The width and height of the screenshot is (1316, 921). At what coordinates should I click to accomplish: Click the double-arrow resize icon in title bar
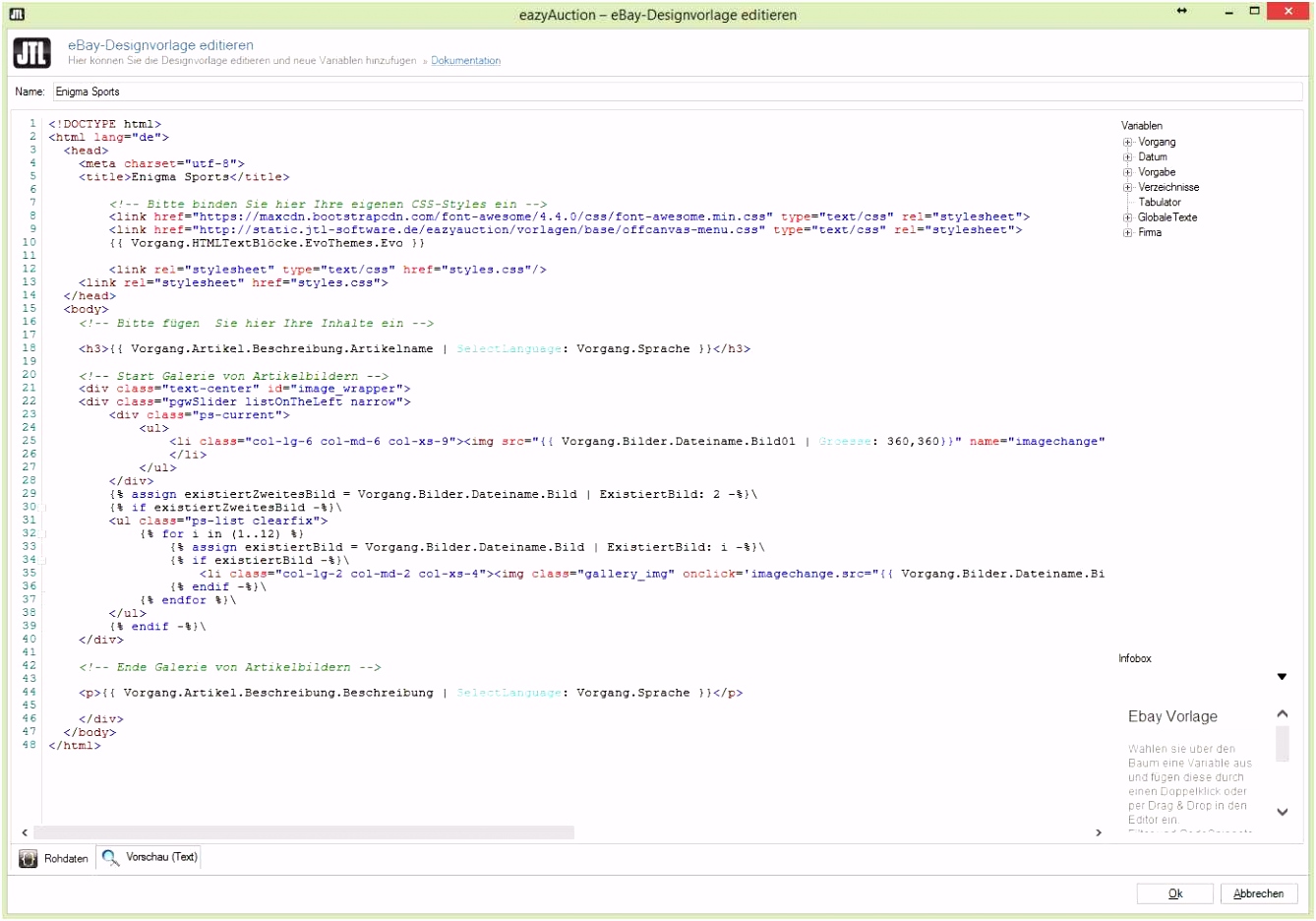click(1181, 11)
